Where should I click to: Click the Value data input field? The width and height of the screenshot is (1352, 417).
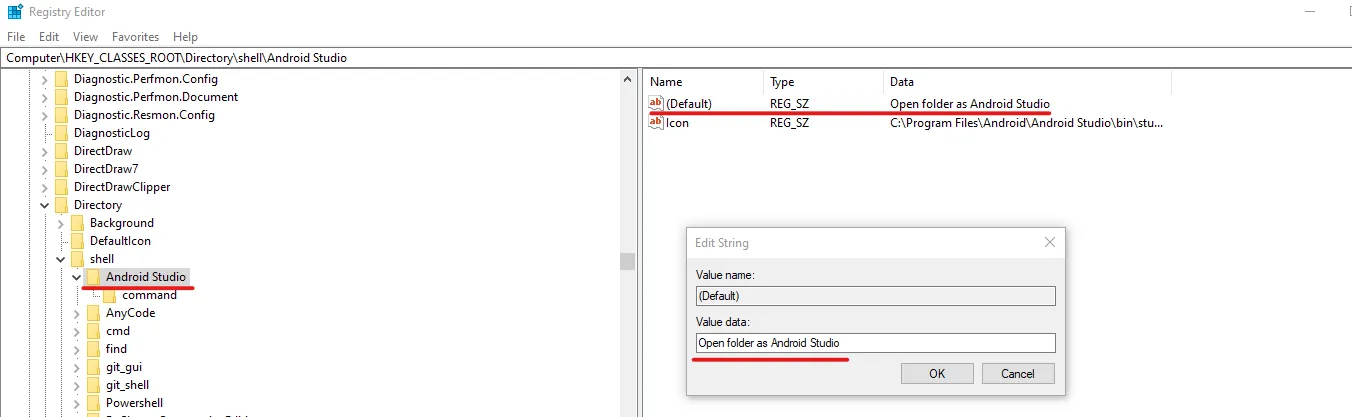876,343
